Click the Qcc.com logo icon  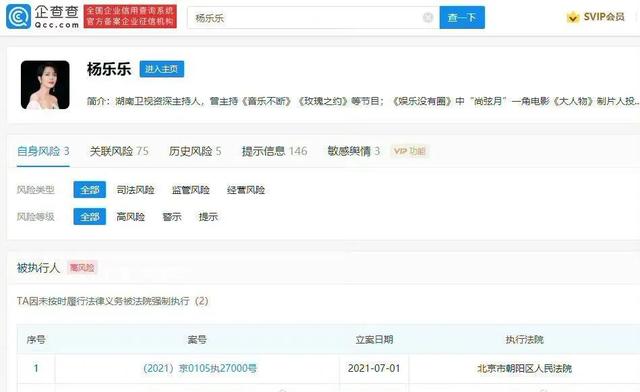[18, 17]
